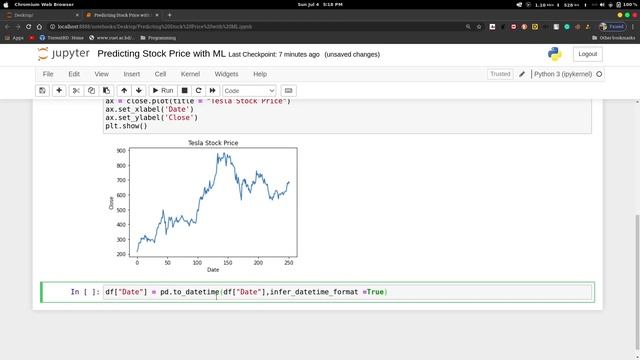Click the Apple logo in top bar
Viewport: 640px width, 360px height.
(x=6, y=4)
